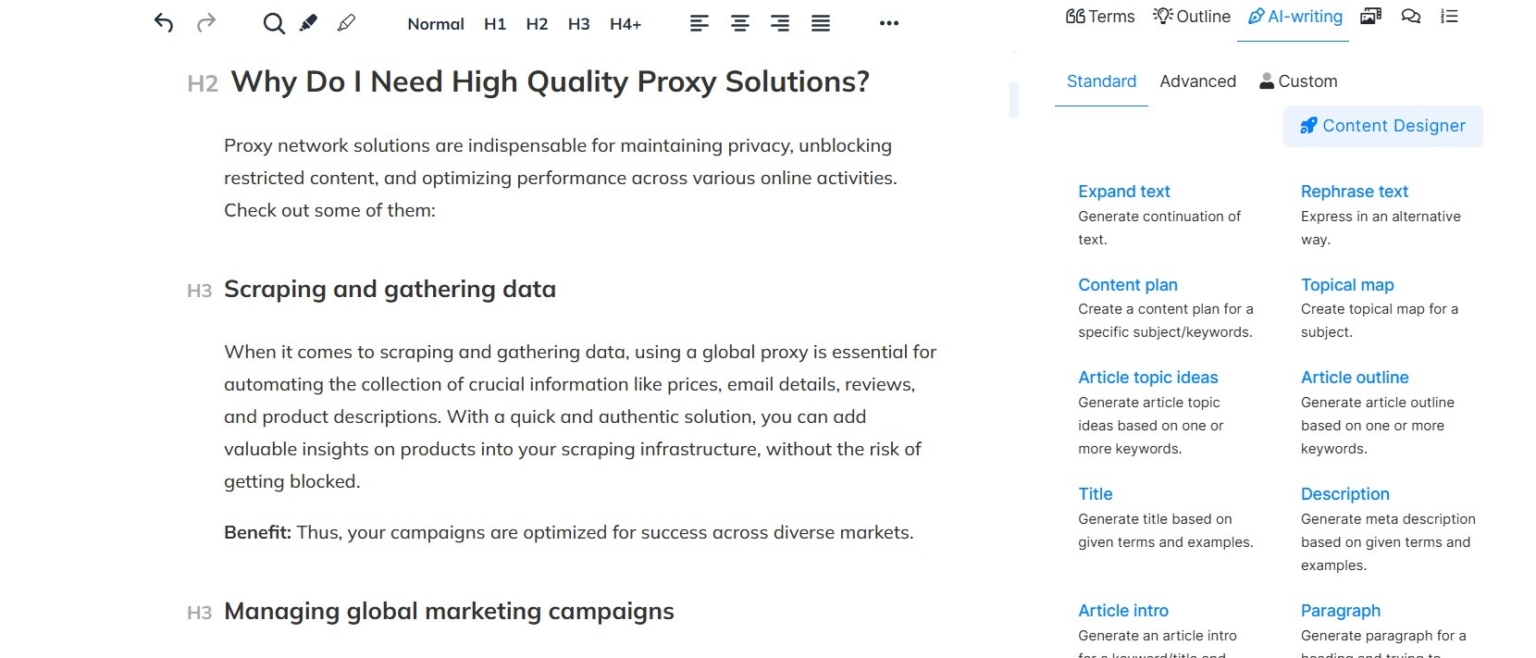Open the comments chat bubbles icon
Screen dimensions: 1536x658
point(1411,16)
